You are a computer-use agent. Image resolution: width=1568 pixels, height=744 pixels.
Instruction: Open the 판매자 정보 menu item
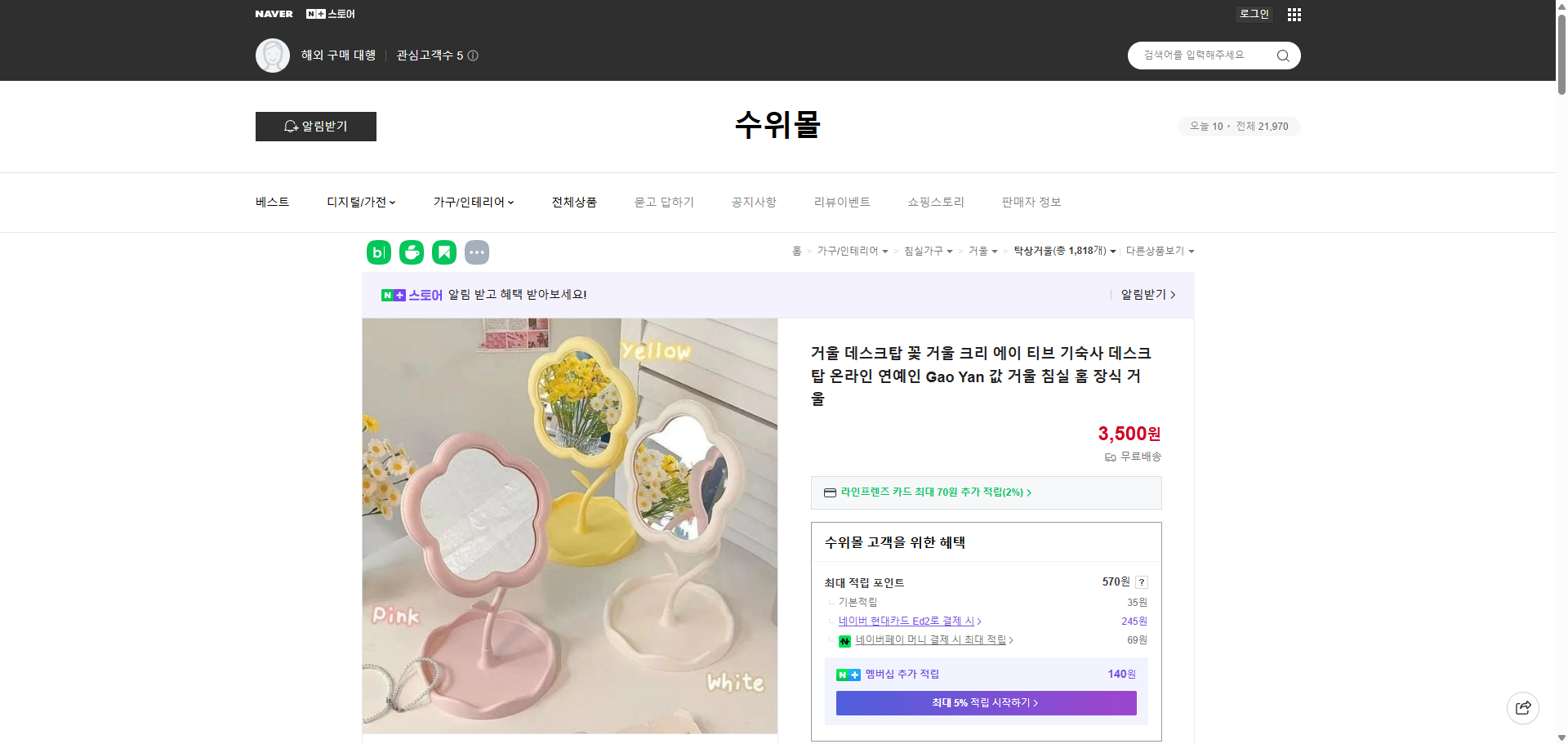click(x=1031, y=202)
